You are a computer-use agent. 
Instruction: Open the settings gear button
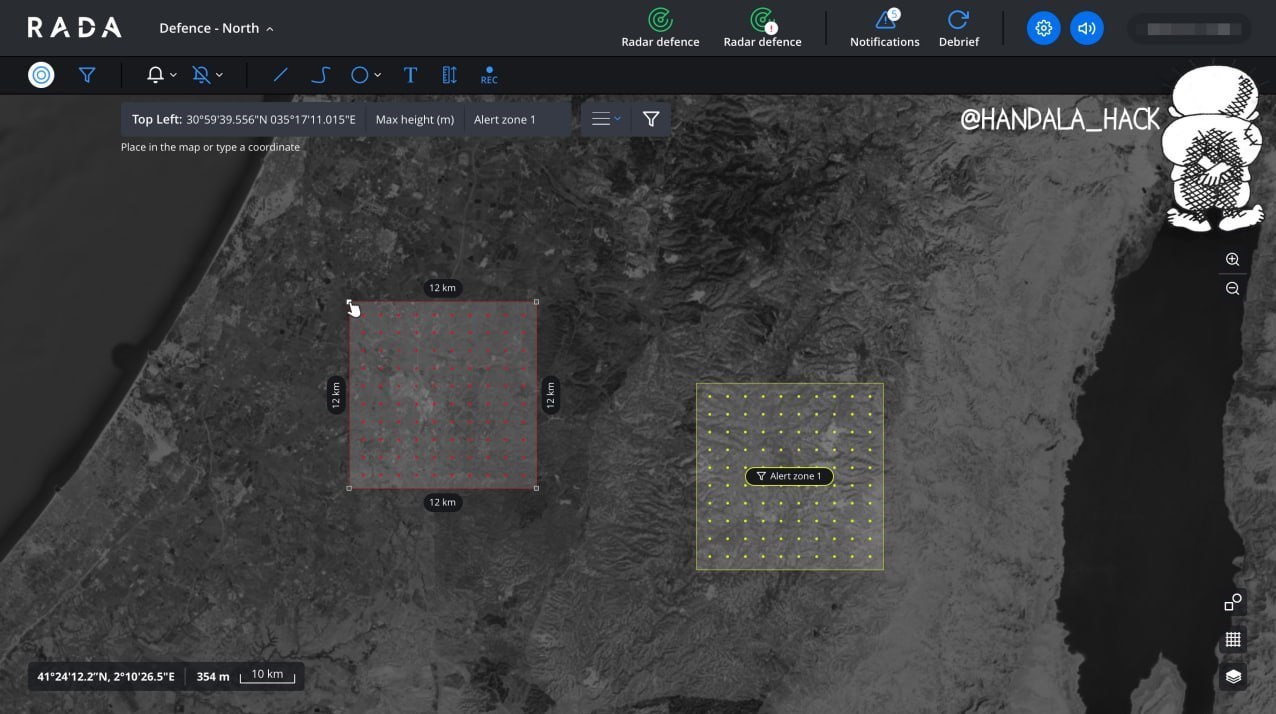point(1043,28)
